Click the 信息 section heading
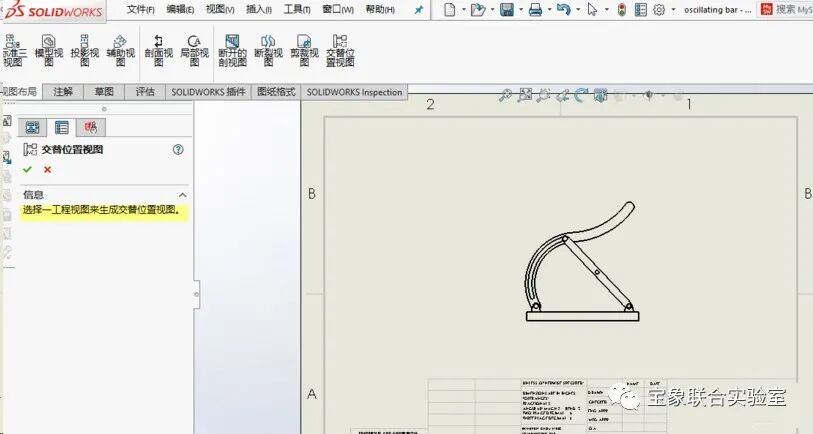The height and width of the screenshot is (434, 813). point(33,195)
